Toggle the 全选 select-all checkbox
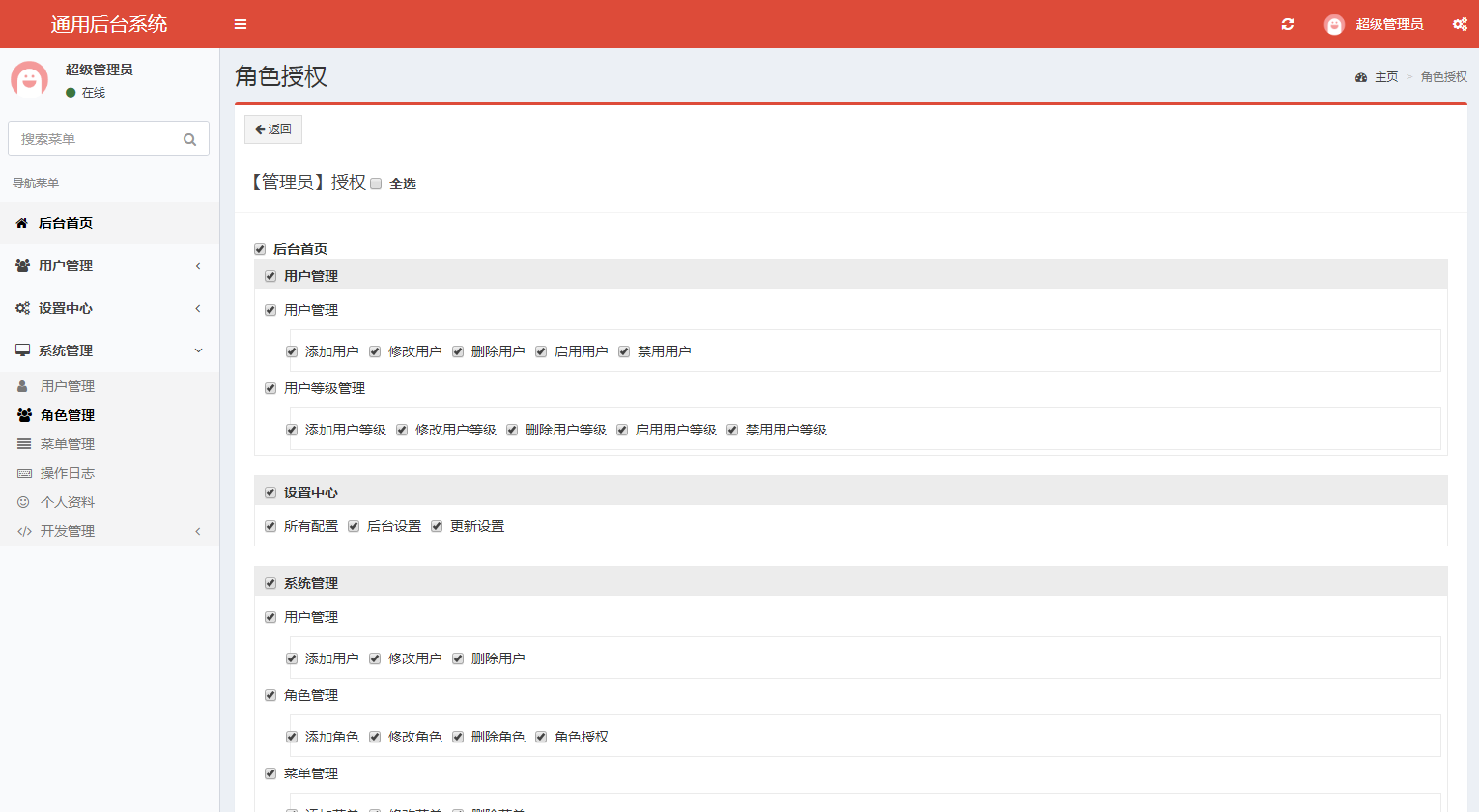 tap(376, 183)
